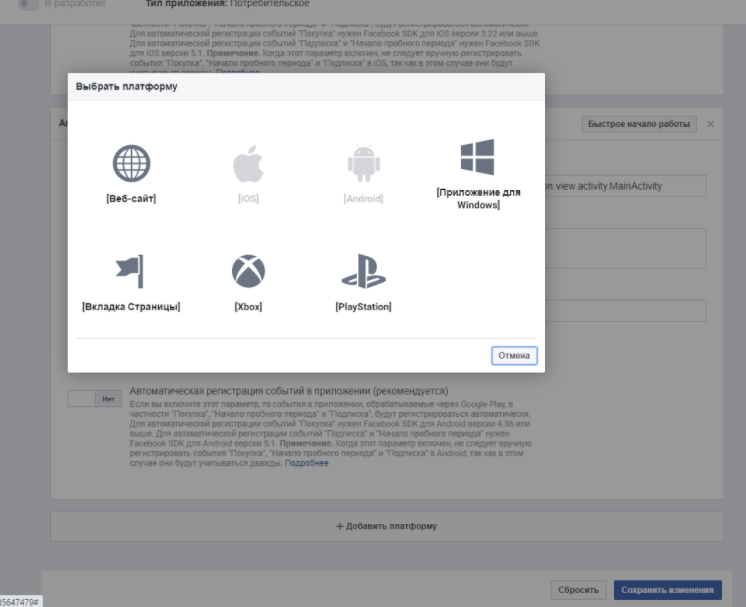Open the Подробнее link in Android description

pos(306,463)
